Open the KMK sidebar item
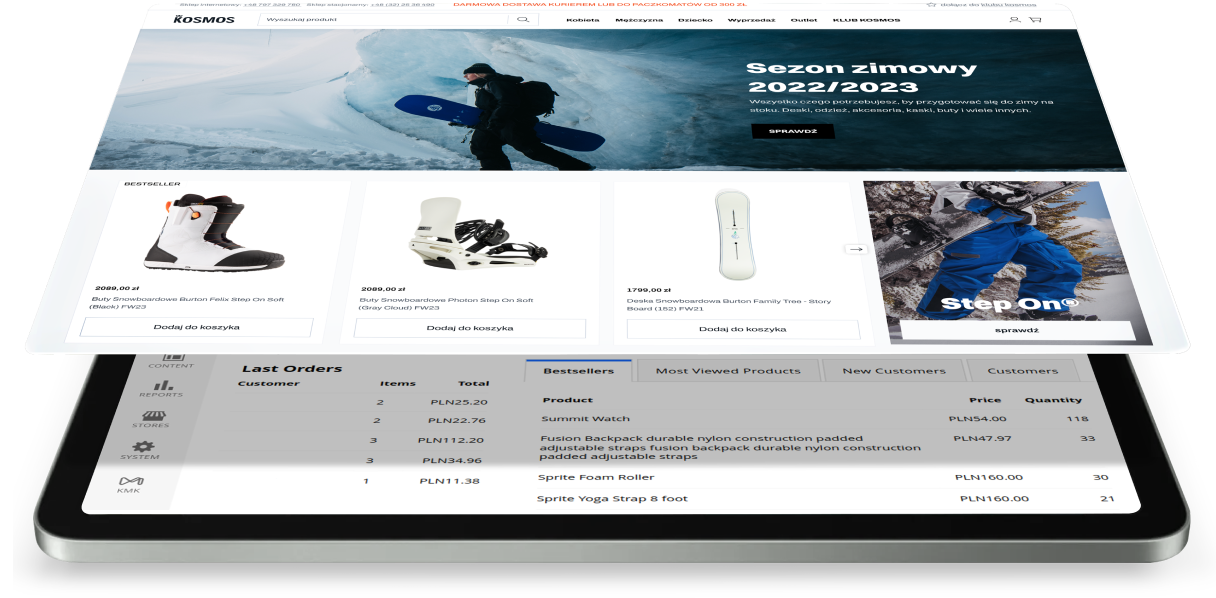This screenshot has width=1216, height=598. tap(130, 484)
